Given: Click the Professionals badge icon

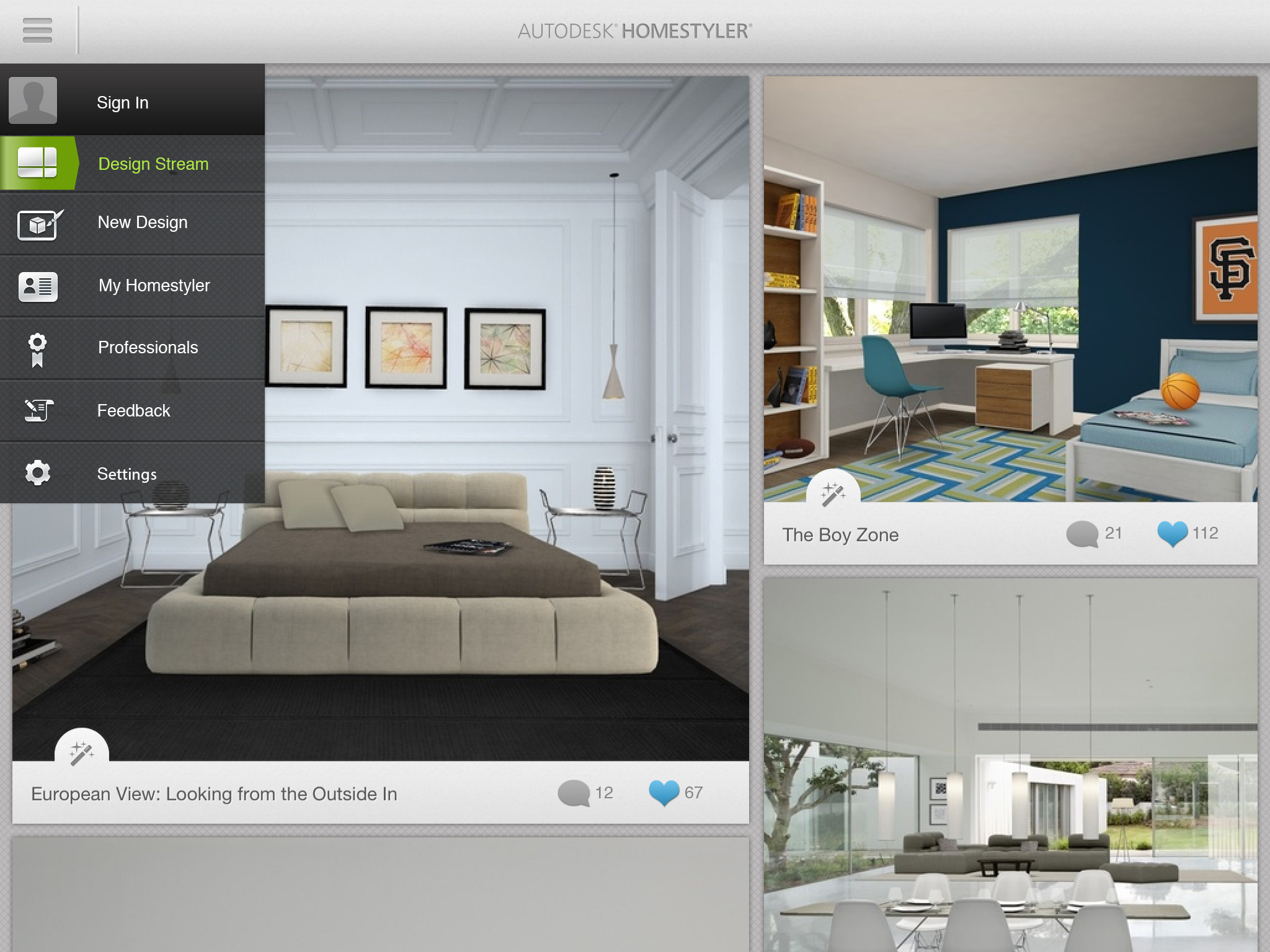Looking at the screenshot, I should coord(38,346).
